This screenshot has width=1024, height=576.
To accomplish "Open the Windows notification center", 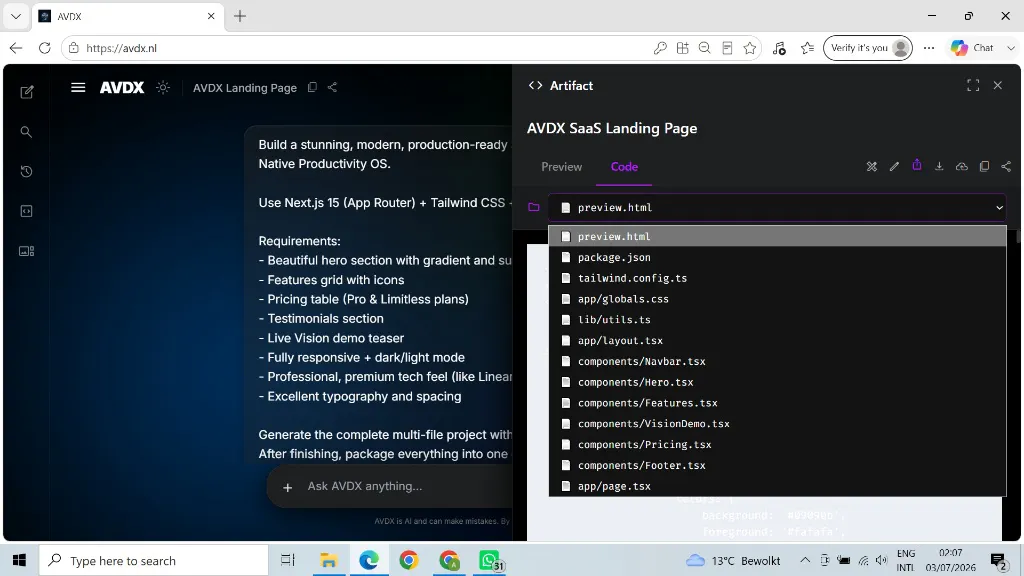I will click(x=998, y=560).
